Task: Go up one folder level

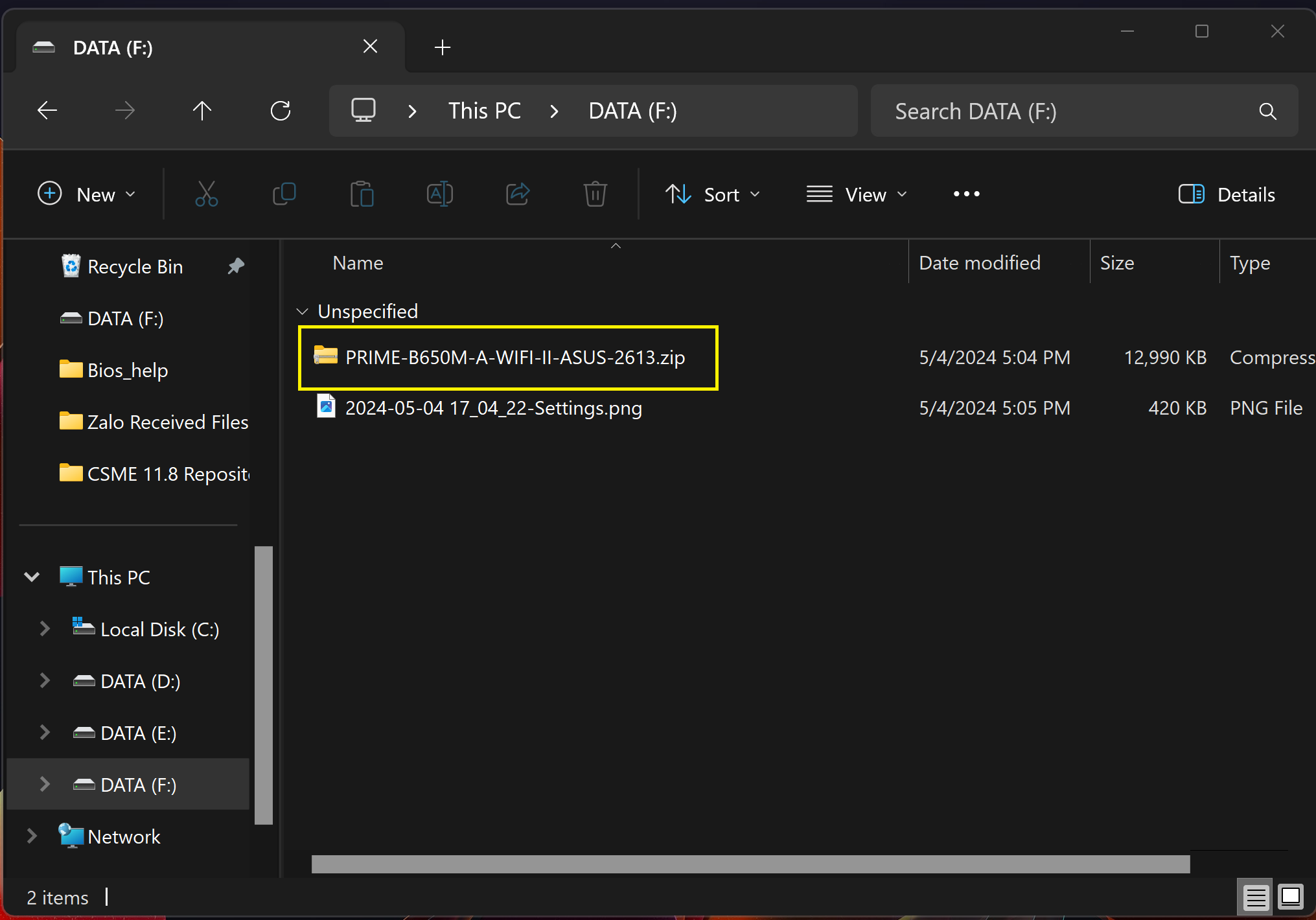Action: point(202,111)
